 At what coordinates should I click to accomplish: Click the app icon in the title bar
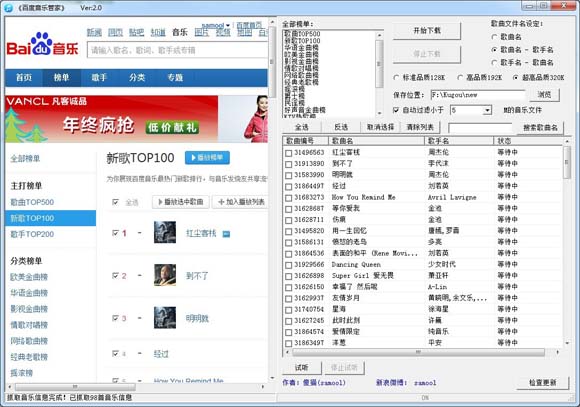[9, 7]
